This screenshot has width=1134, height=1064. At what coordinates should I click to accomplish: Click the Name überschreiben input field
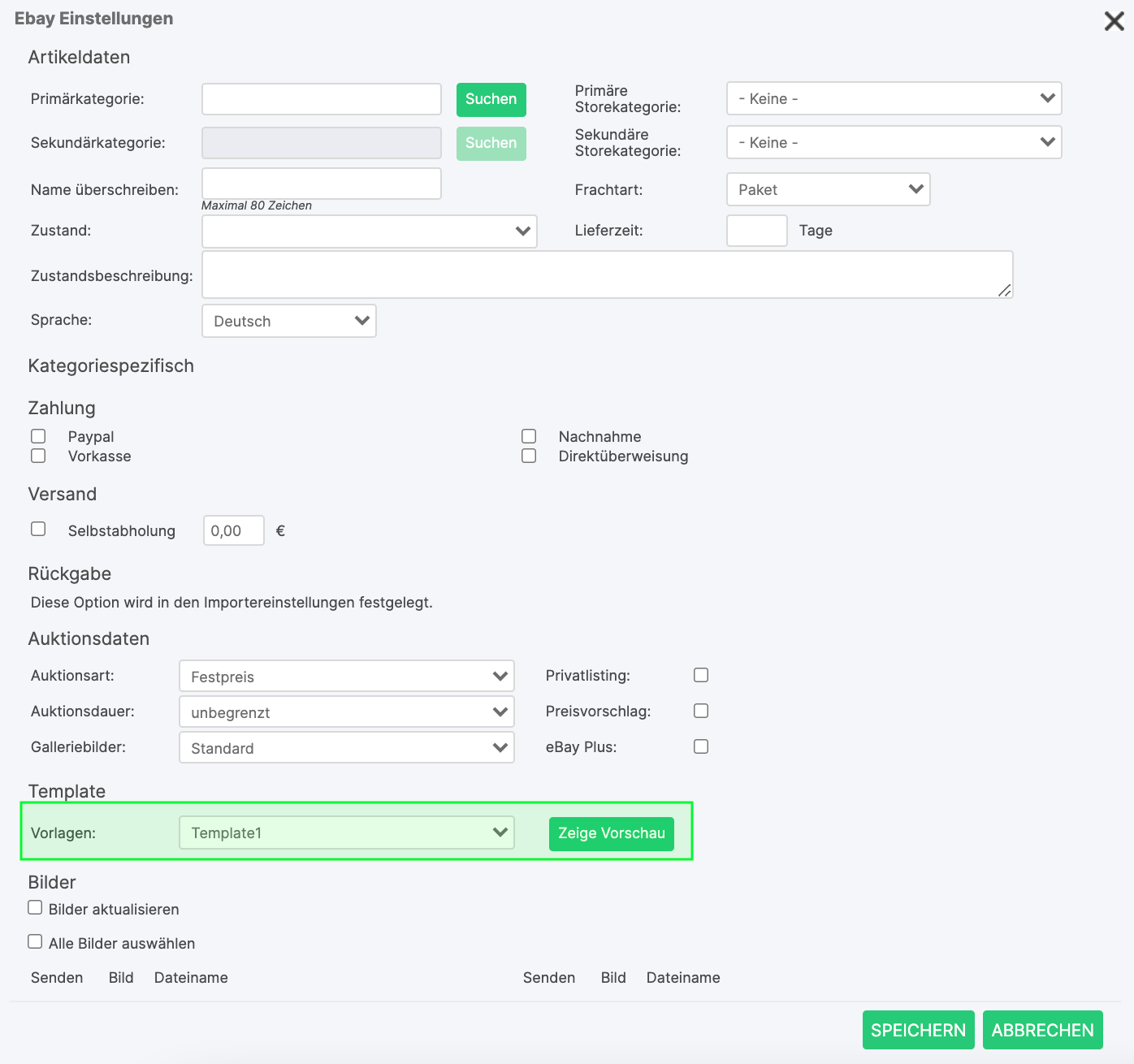click(x=321, y=184)
